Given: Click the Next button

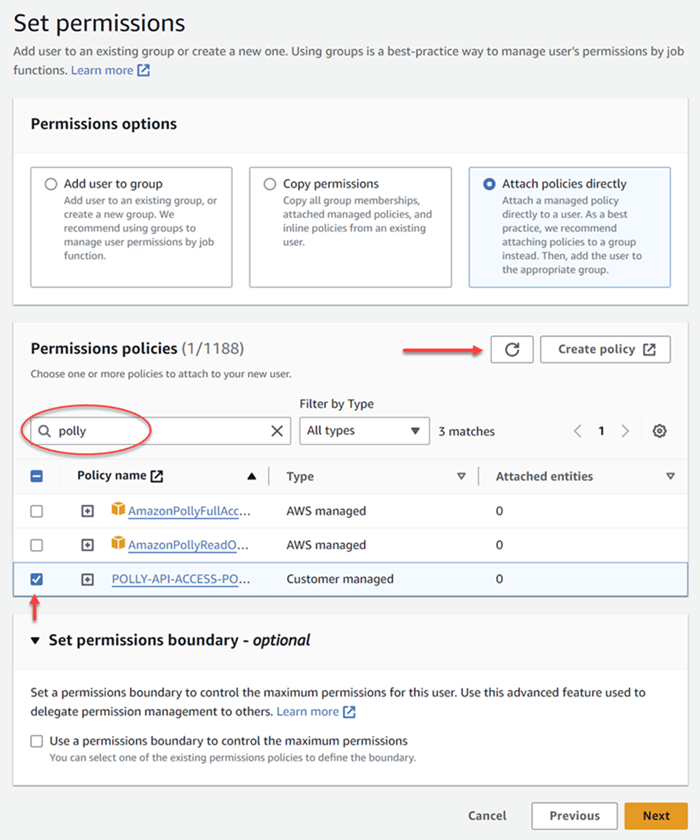Looking at the screenshot, I should click(x=656, y=815).
